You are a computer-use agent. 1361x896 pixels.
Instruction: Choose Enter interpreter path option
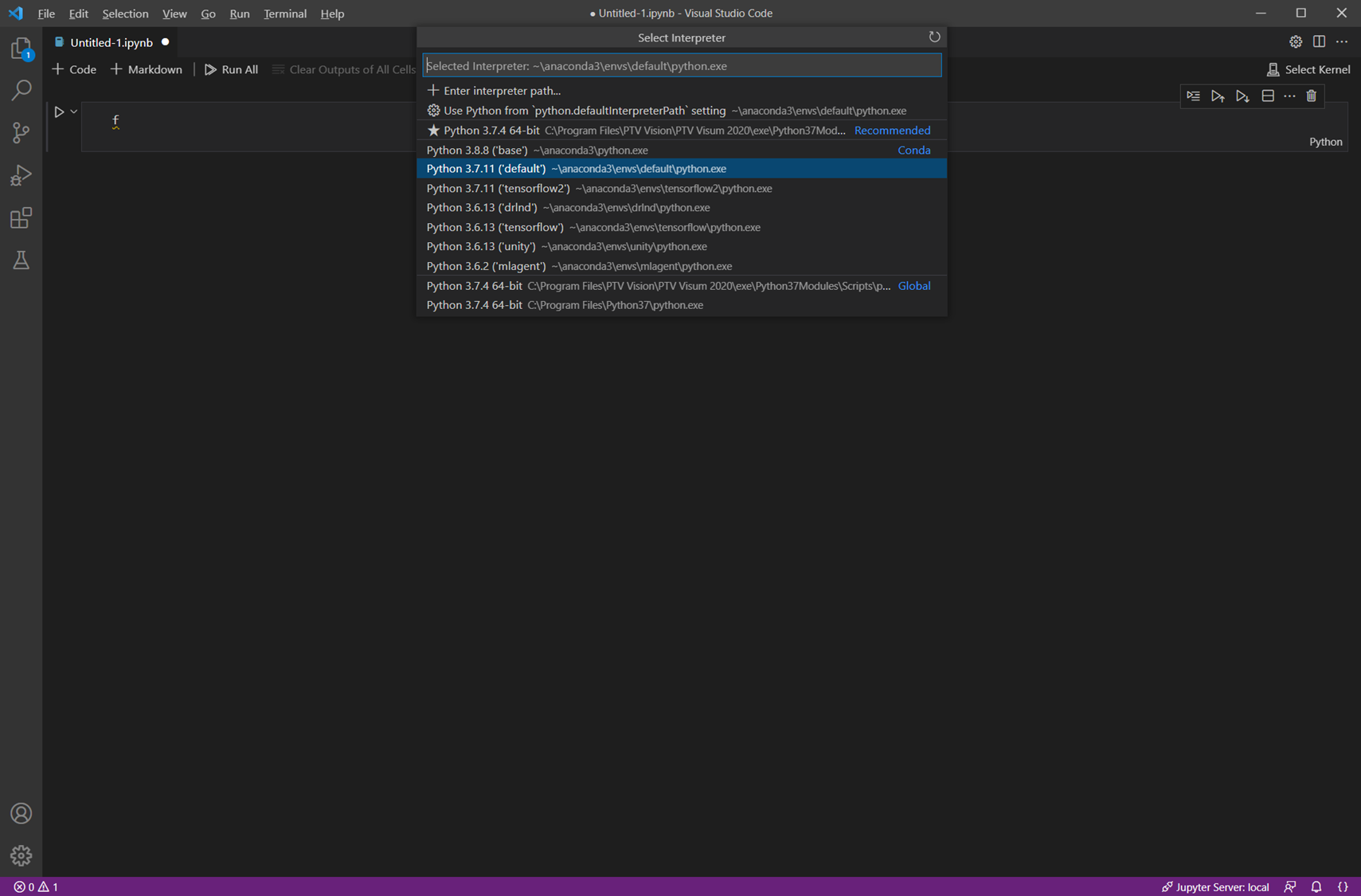[682, 91]
